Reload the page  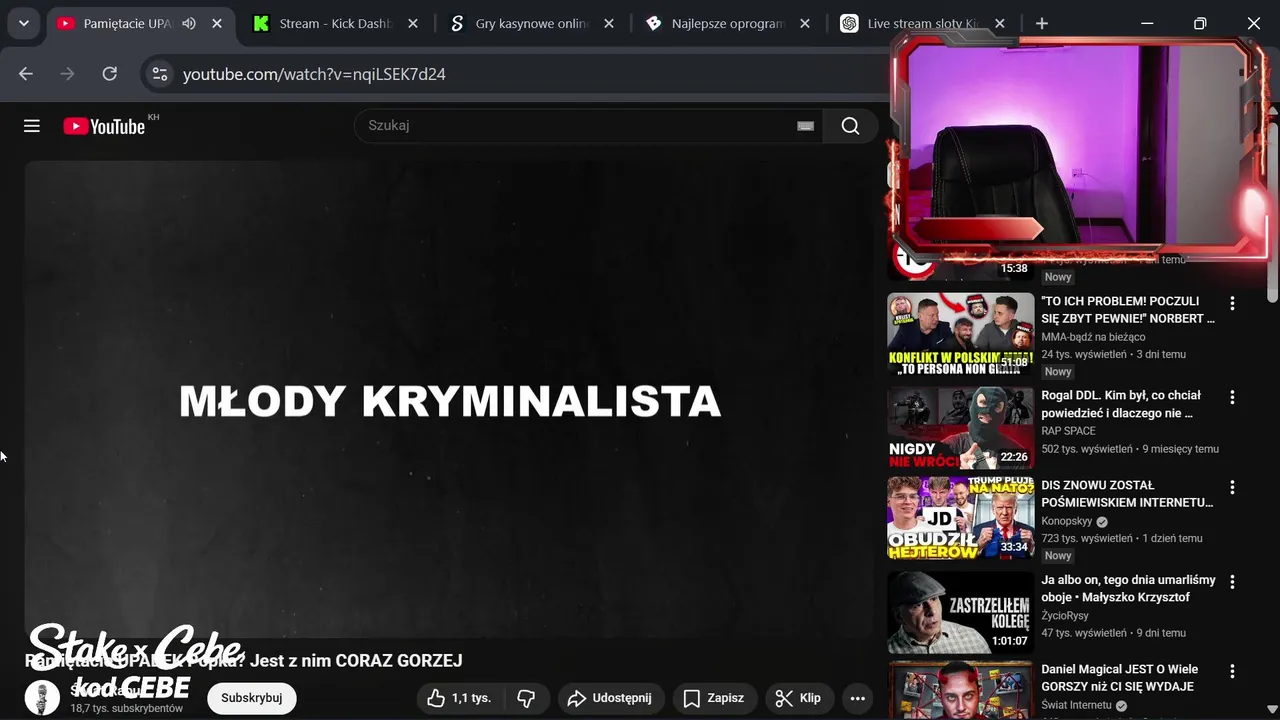pyautogui.click(x=110, y=74)
